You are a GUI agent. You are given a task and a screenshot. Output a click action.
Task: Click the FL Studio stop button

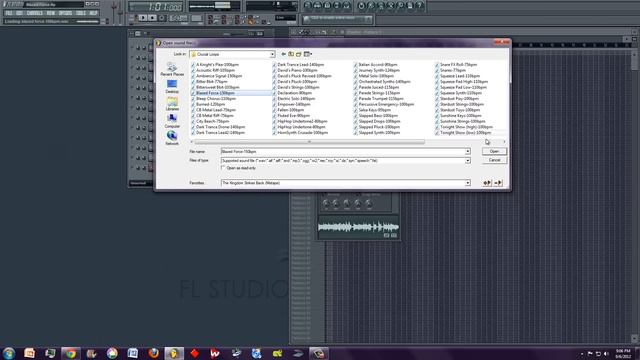[x=152, y=18]
